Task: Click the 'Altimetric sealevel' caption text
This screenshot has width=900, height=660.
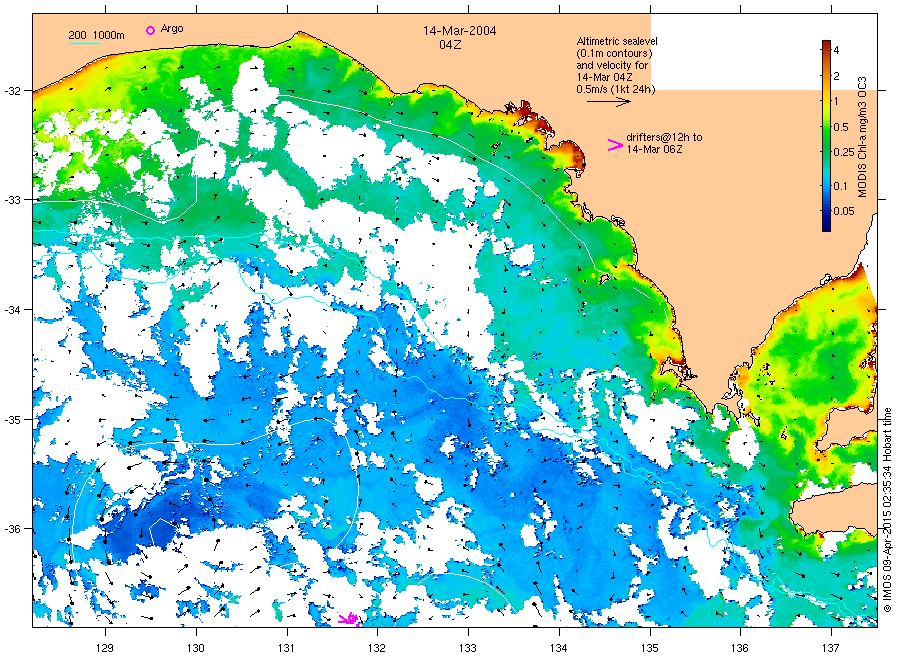Action: click(x=616, y=41)
